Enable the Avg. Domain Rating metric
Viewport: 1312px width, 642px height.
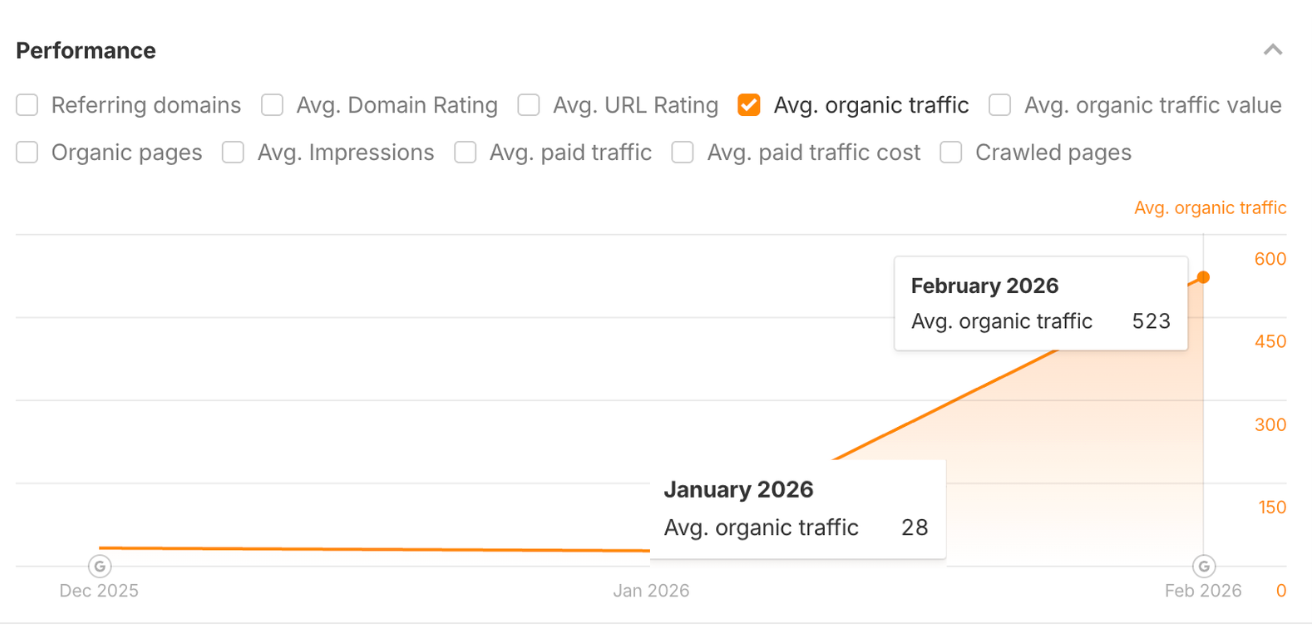pos(272,104)
